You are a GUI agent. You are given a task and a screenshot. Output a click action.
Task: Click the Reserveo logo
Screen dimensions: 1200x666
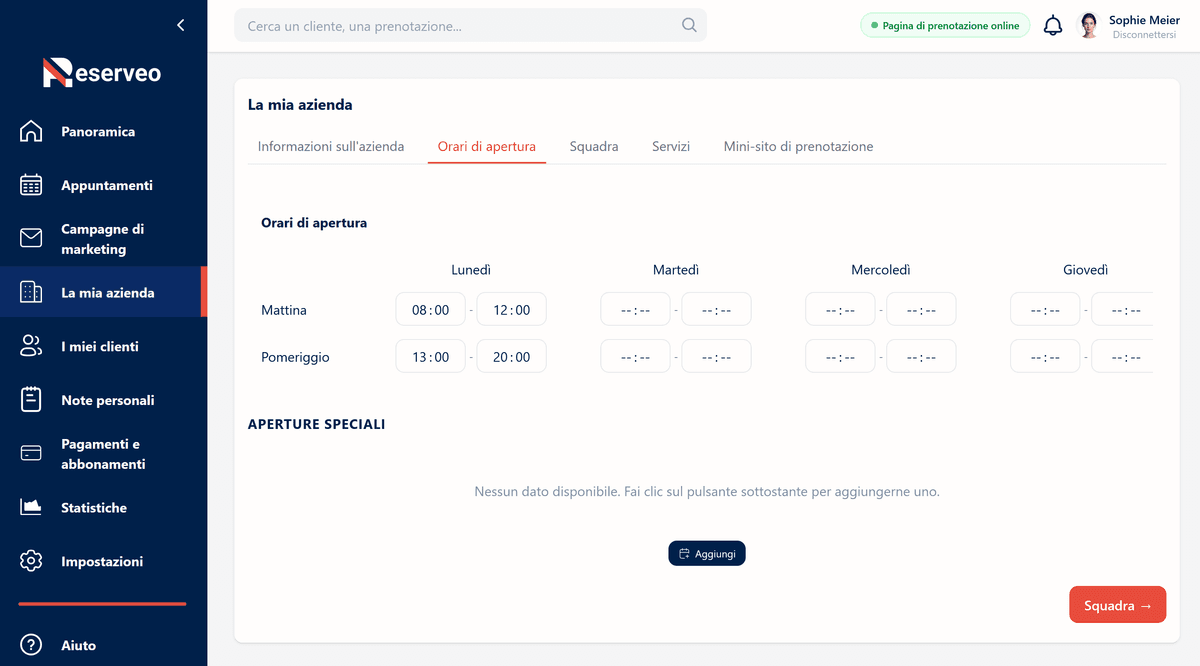[x=102, y=73]
